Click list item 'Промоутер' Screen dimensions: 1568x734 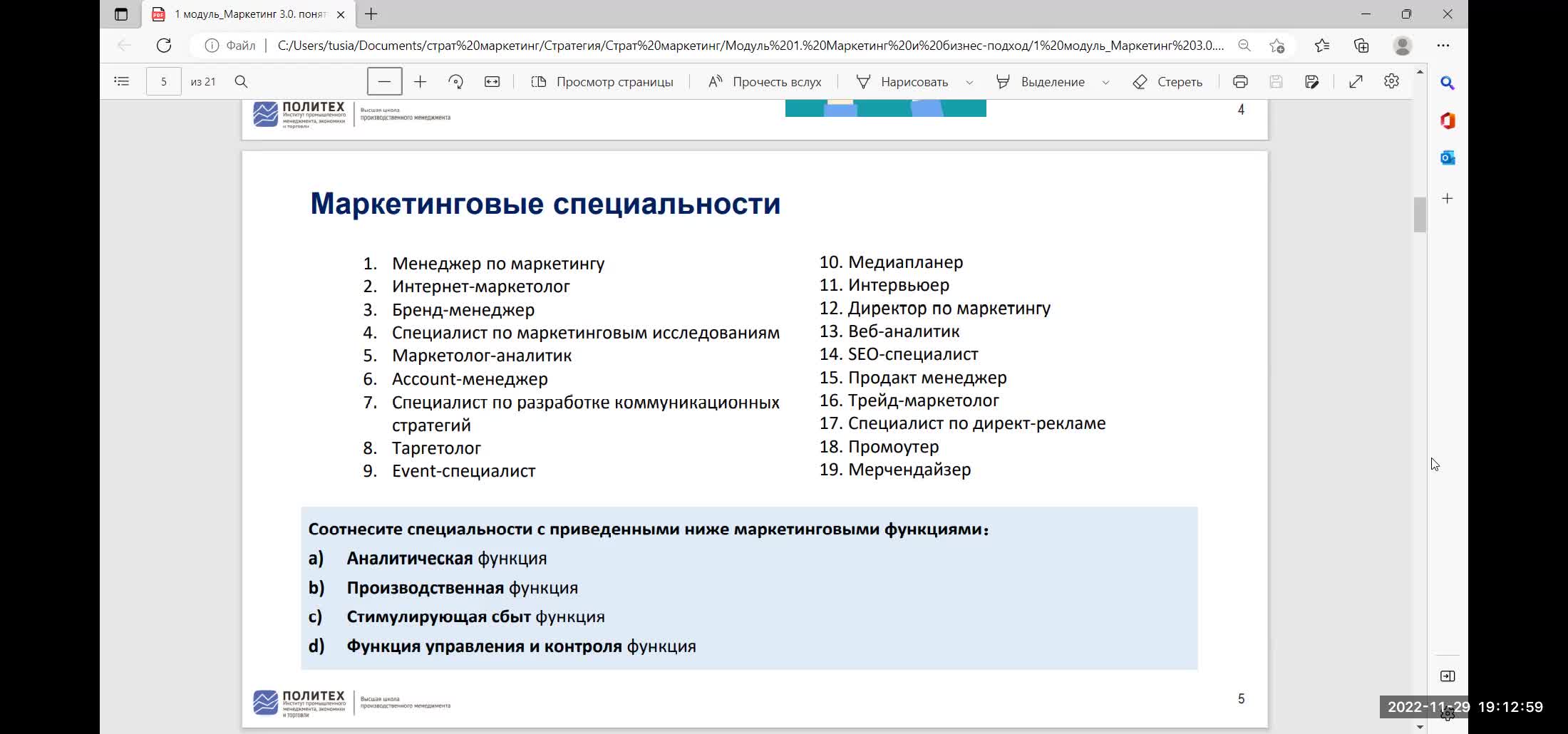click(894, 447)
